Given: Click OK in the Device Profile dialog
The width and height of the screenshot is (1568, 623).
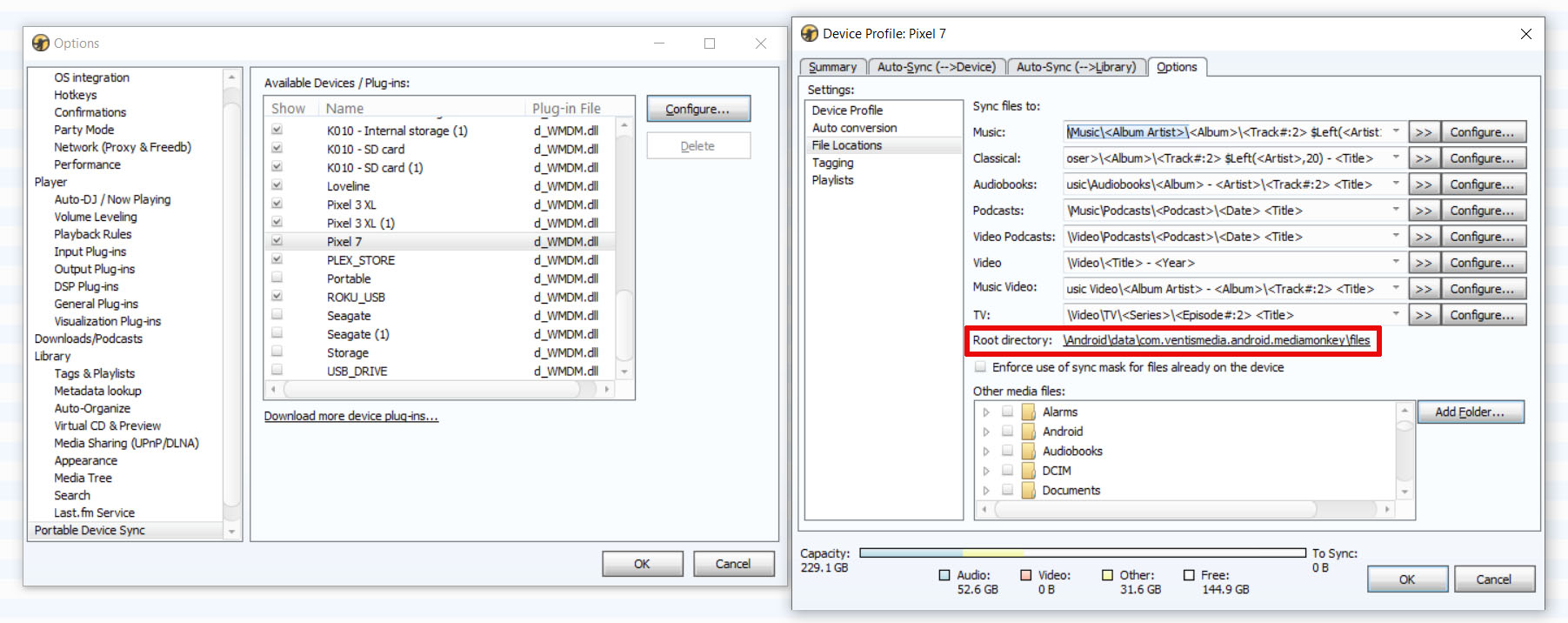Looking at the screenshot, I should pos(1407,579).
